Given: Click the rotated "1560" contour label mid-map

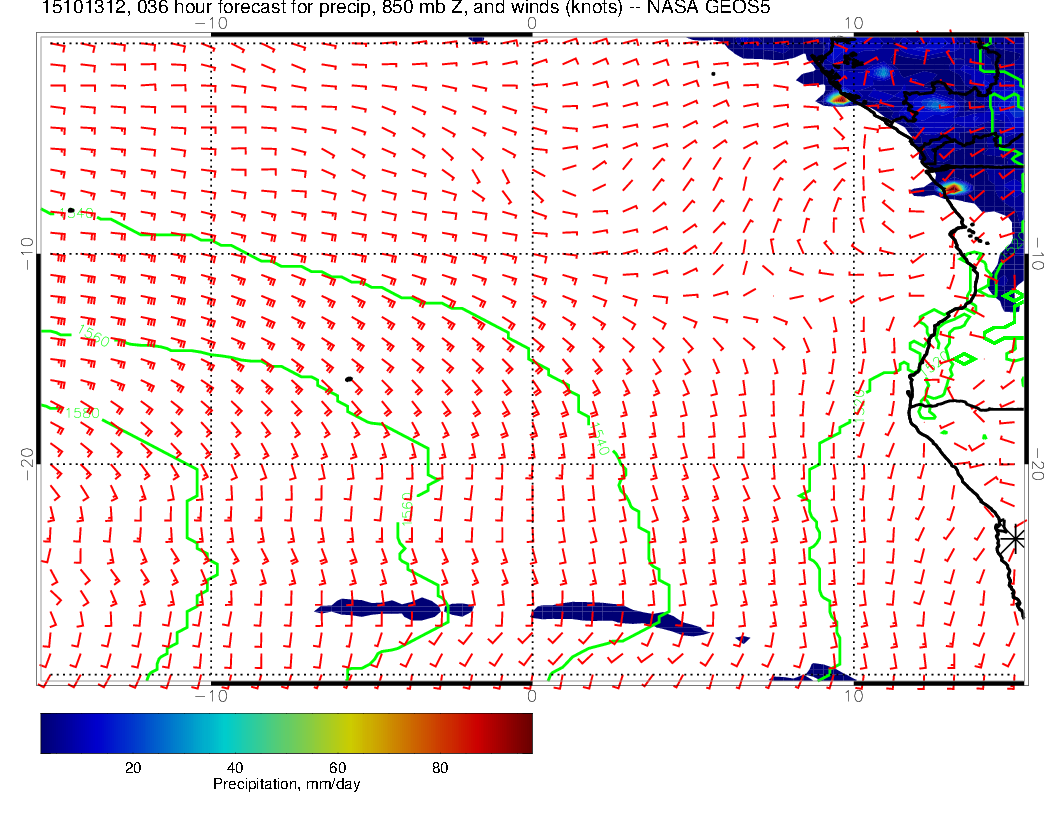Looking at the screenshot, I should 406,508.
